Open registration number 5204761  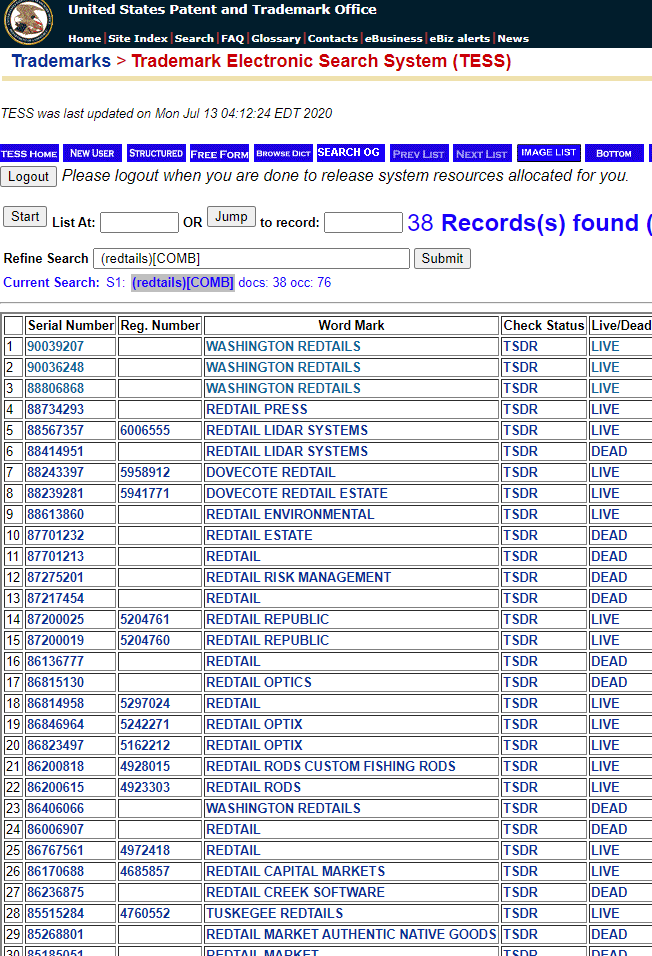pyautogui.click(x=145, y=619)
